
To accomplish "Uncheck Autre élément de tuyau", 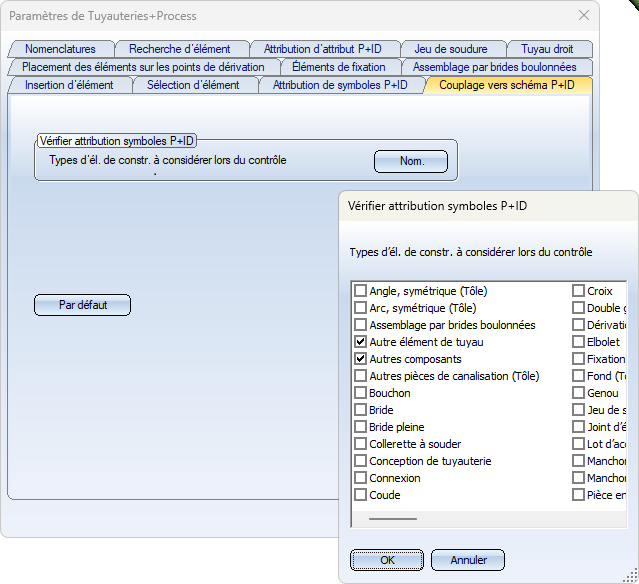I will 360,342.
